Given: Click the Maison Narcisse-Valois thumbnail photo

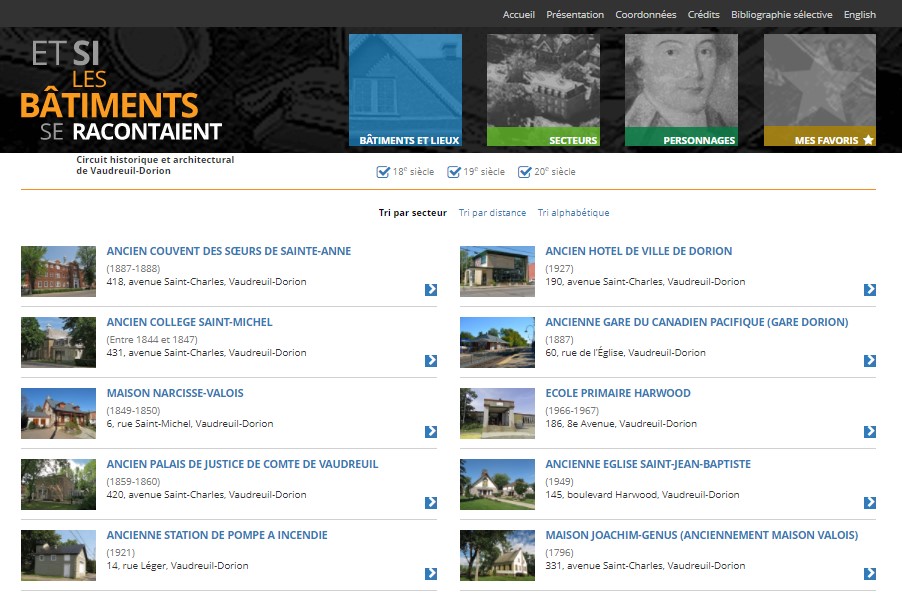Looking at the screenshot, I should coord(58,413).
